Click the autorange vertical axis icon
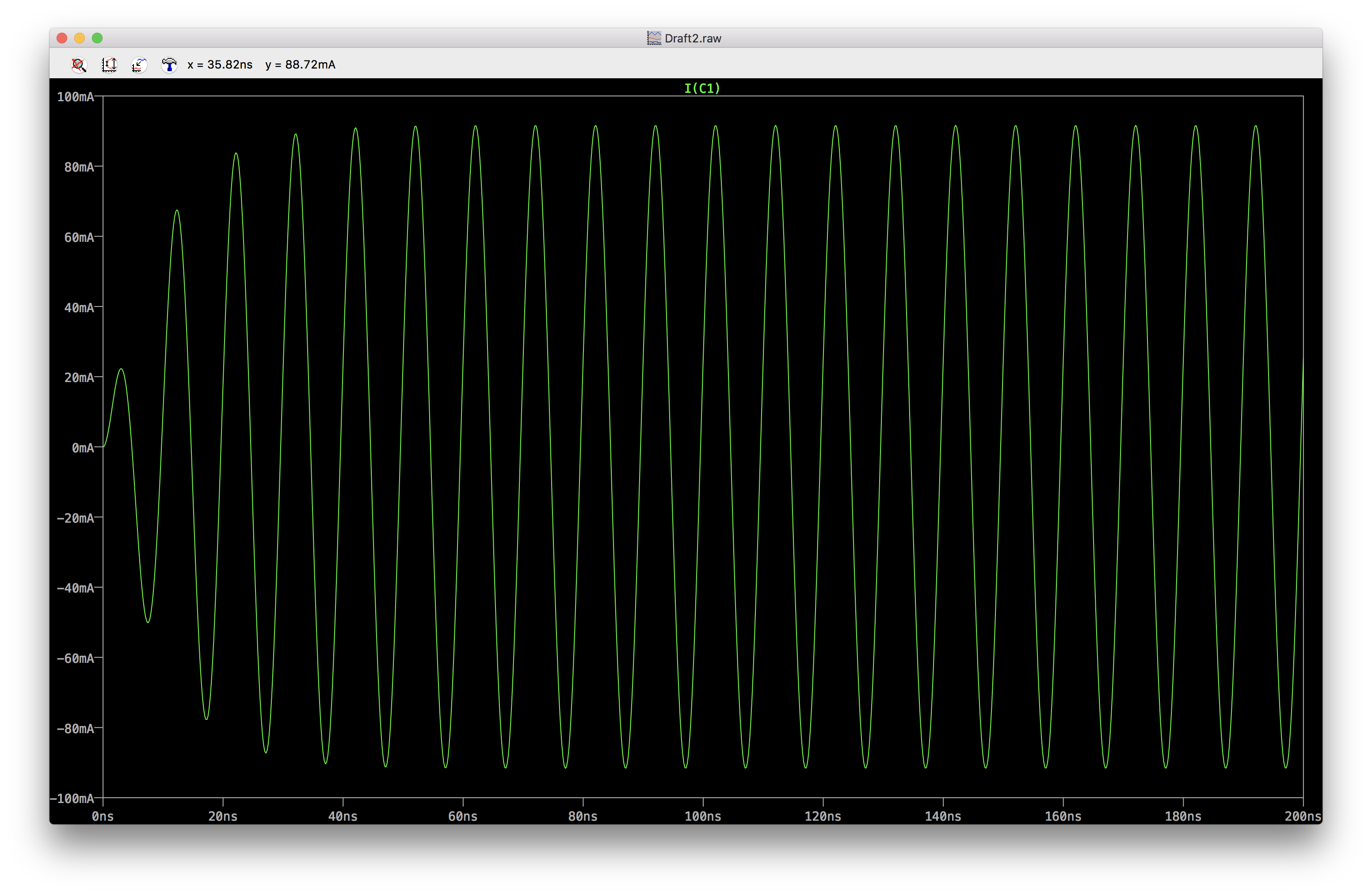Viewport: 1372px width, 895px height. [109, 65]
